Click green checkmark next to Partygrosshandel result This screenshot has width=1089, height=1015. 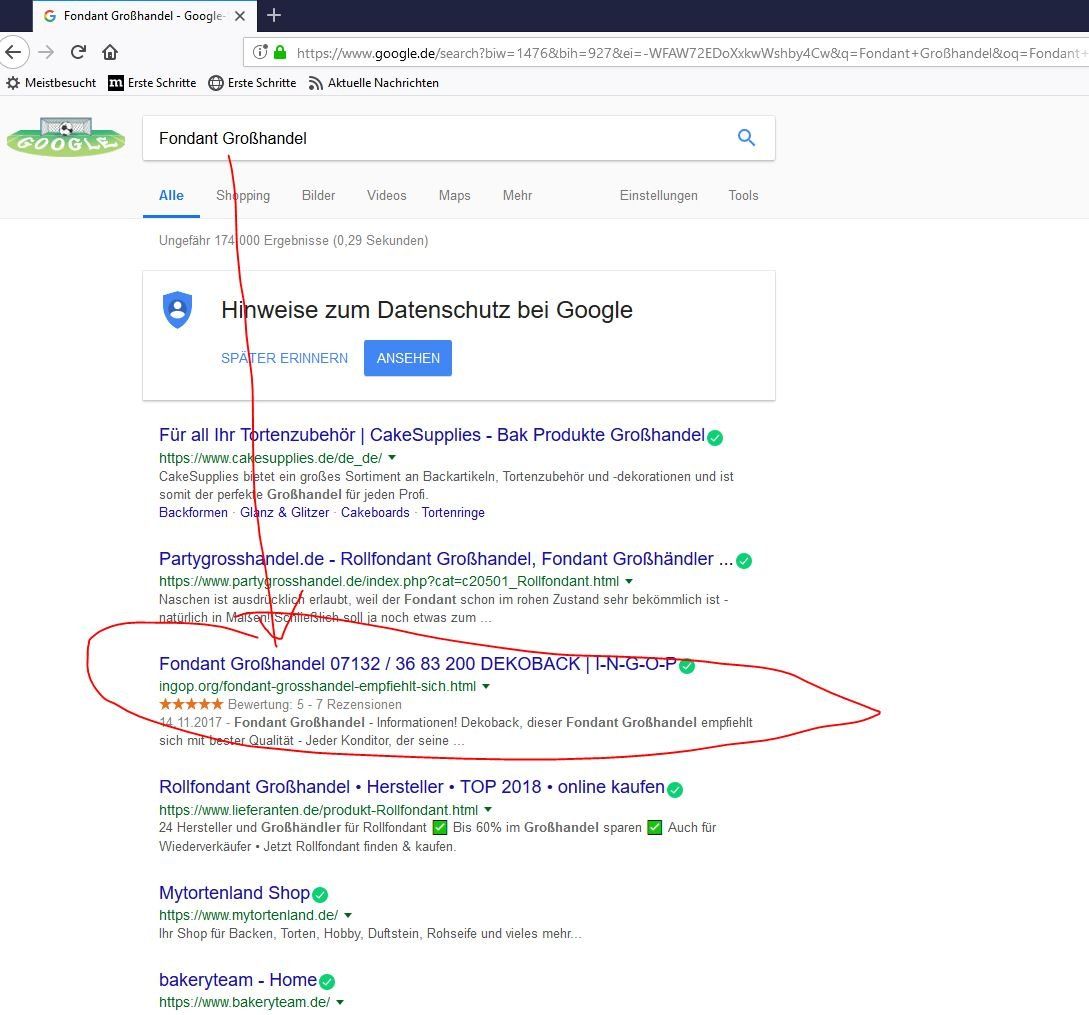click(744, 561)
